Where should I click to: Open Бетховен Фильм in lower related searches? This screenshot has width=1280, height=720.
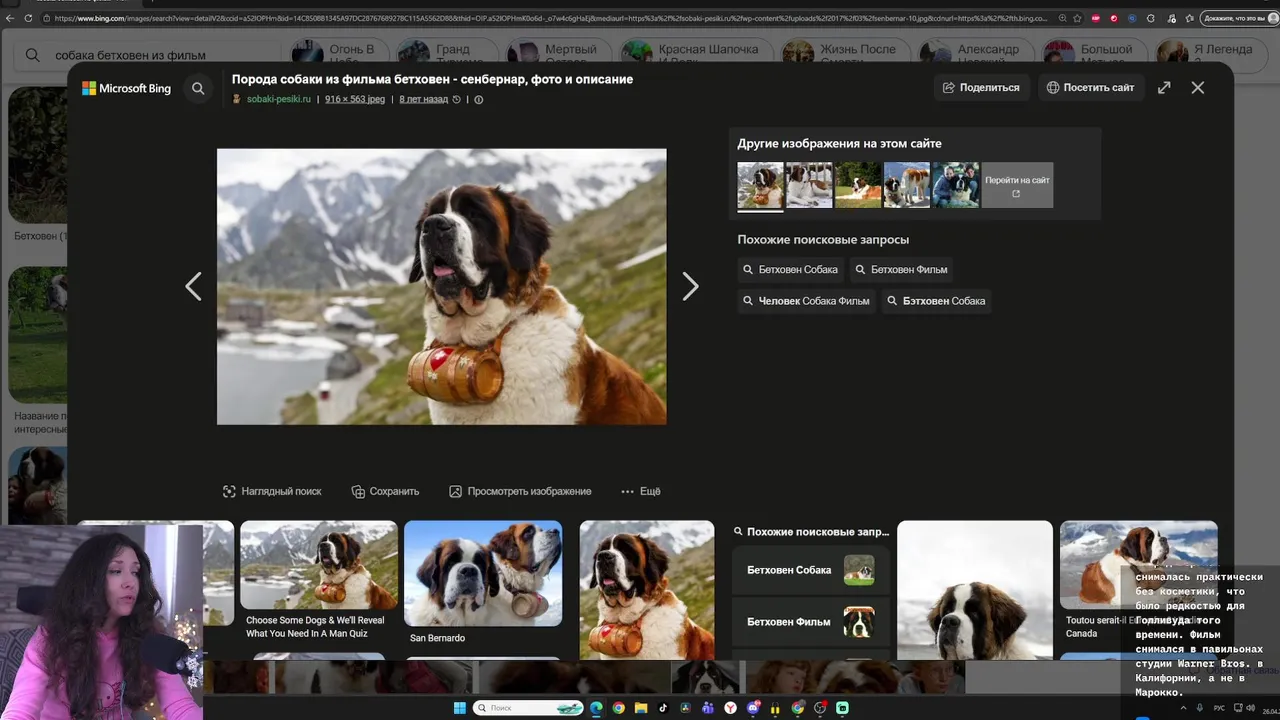[x=810, y=622]
